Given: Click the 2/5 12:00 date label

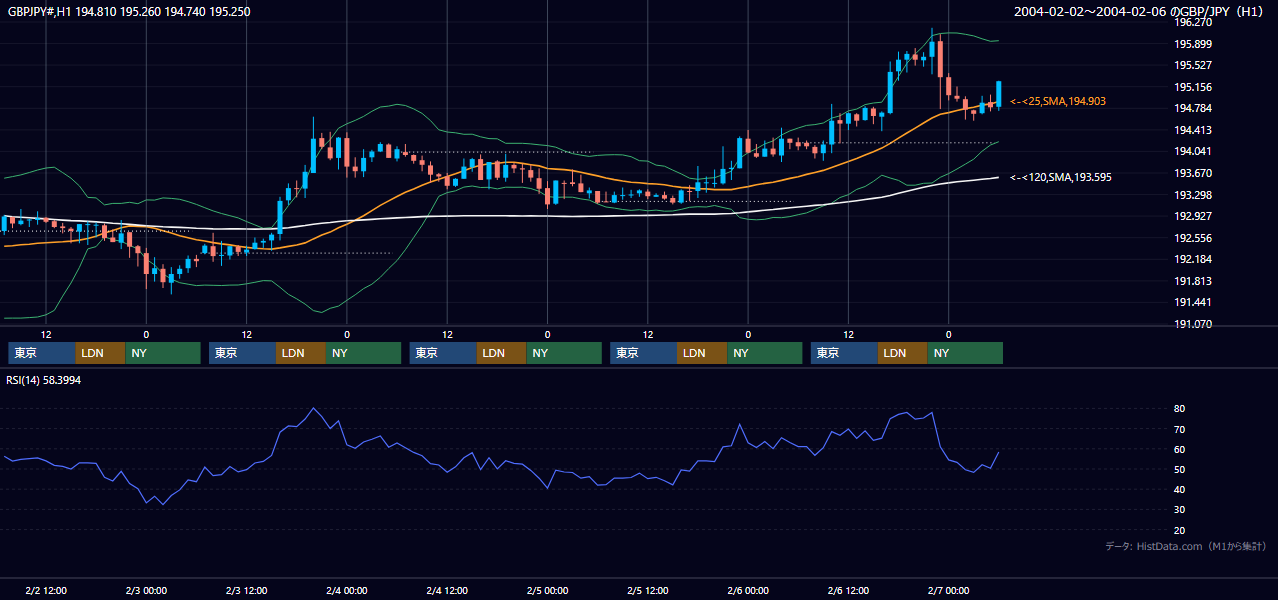Looking at the screenshot, I should pyautogui.click(x=648, y=590).
